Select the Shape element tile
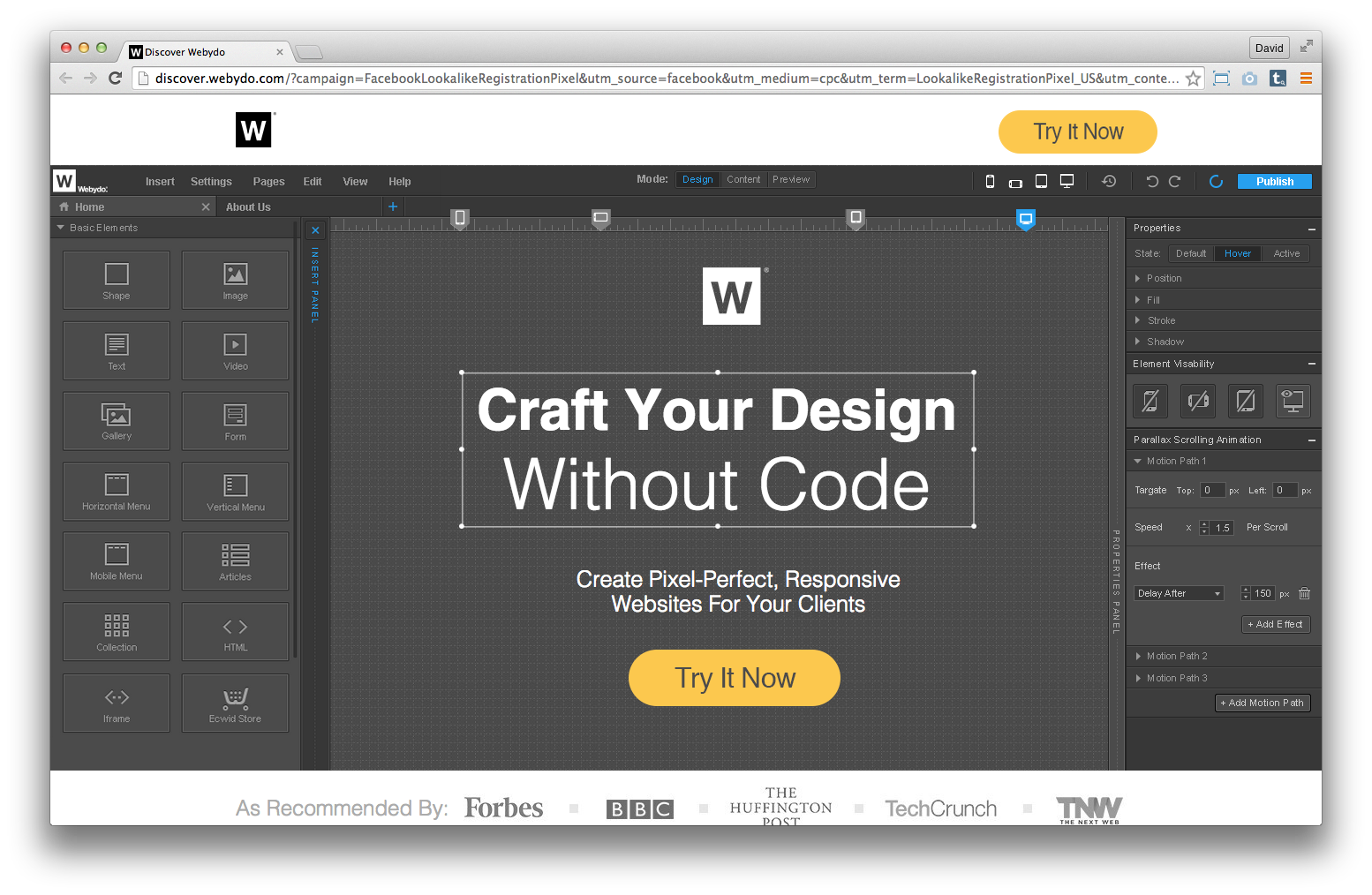 click(x=117, y=280)
